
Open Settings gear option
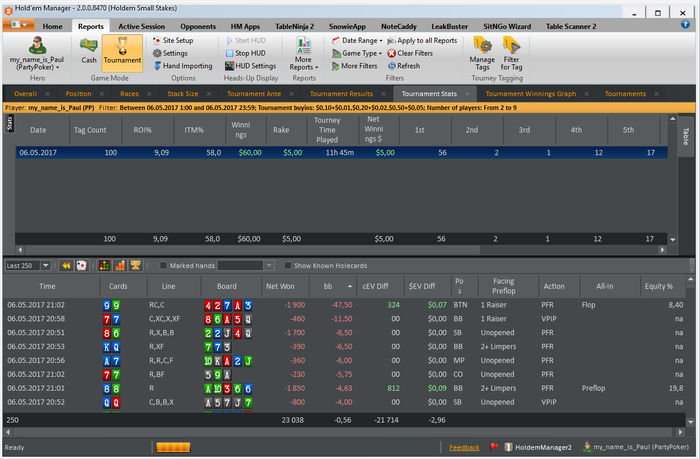170,53
